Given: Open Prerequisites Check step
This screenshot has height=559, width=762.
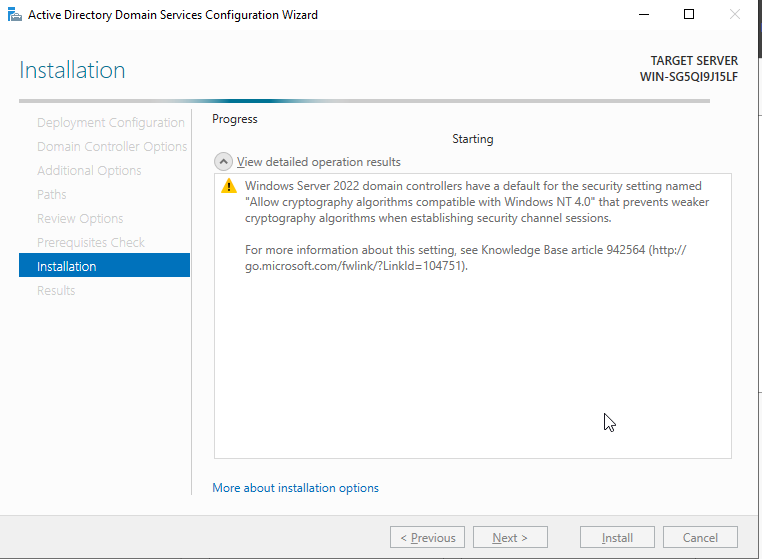Looking at the screenshot, I should (x=91, y=243).
